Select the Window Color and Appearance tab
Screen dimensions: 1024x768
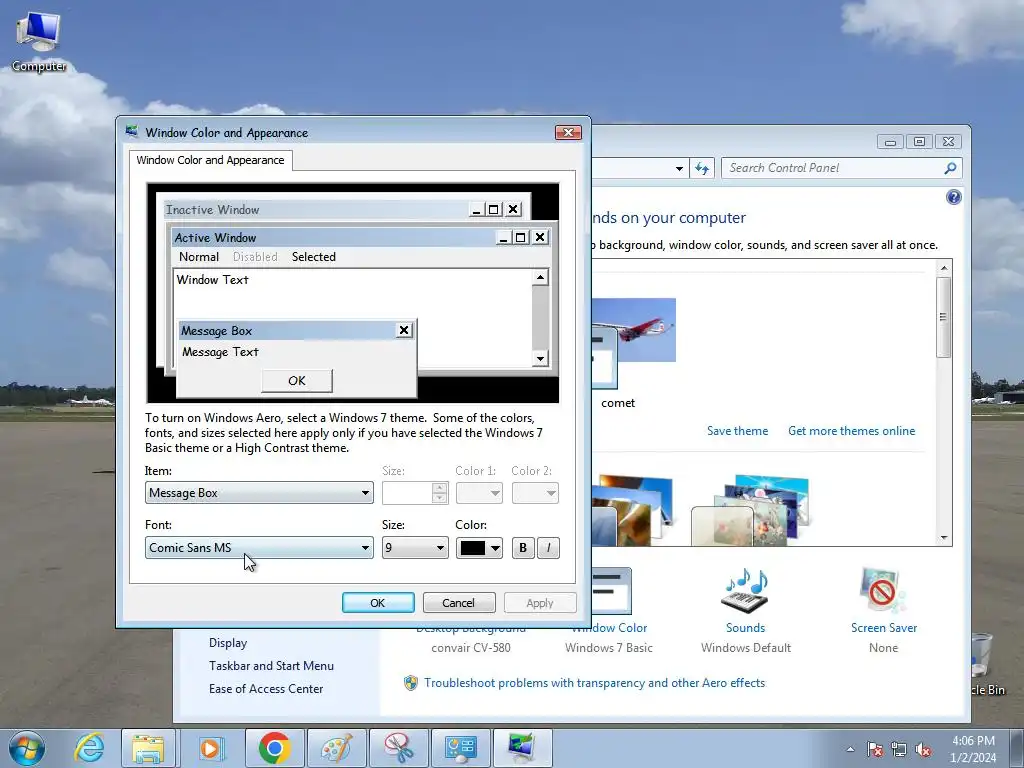pos(210,160)
